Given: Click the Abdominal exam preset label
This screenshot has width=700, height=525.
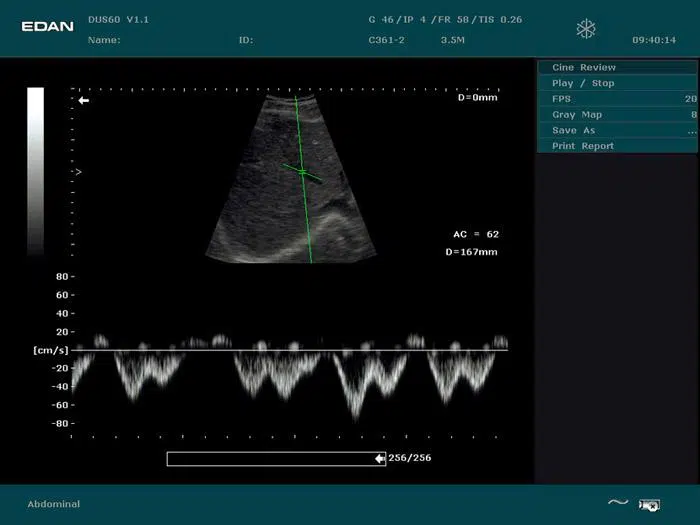Looking at the screenshot, I should 54,504.
